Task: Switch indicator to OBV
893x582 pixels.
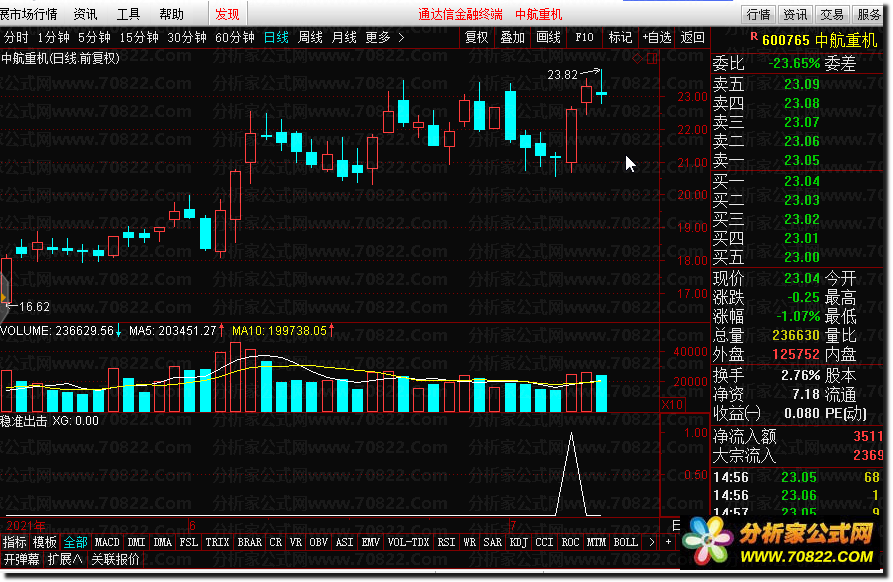Action: (x=318, y=542)
